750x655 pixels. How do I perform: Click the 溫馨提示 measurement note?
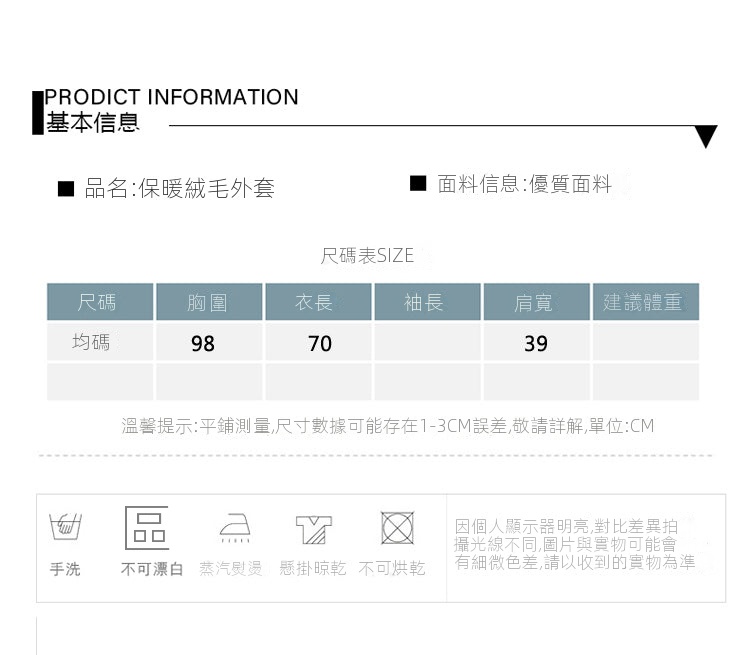(x=387, y=425)
